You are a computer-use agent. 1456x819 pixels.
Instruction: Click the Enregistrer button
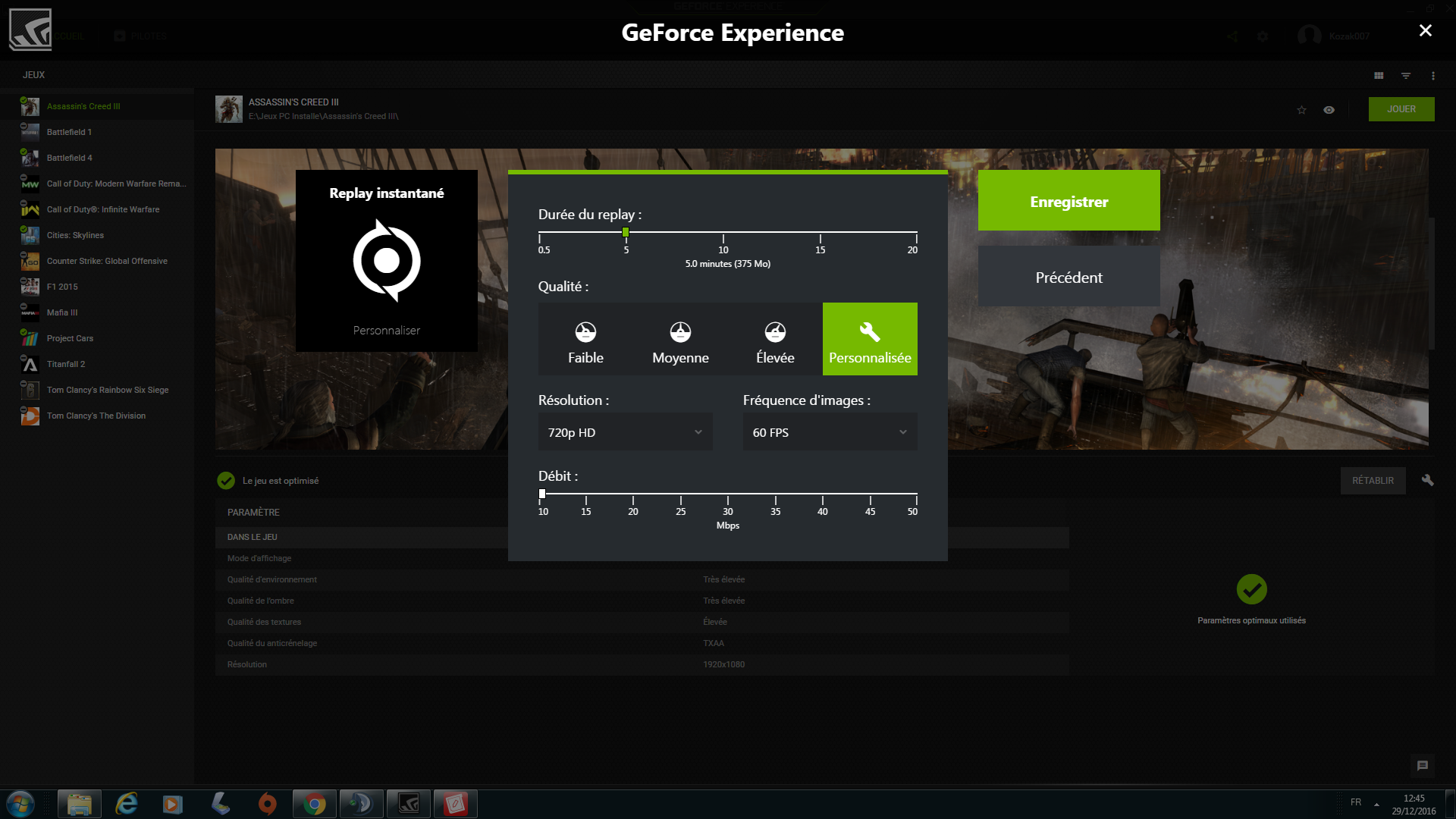(x=1068, y=201)
